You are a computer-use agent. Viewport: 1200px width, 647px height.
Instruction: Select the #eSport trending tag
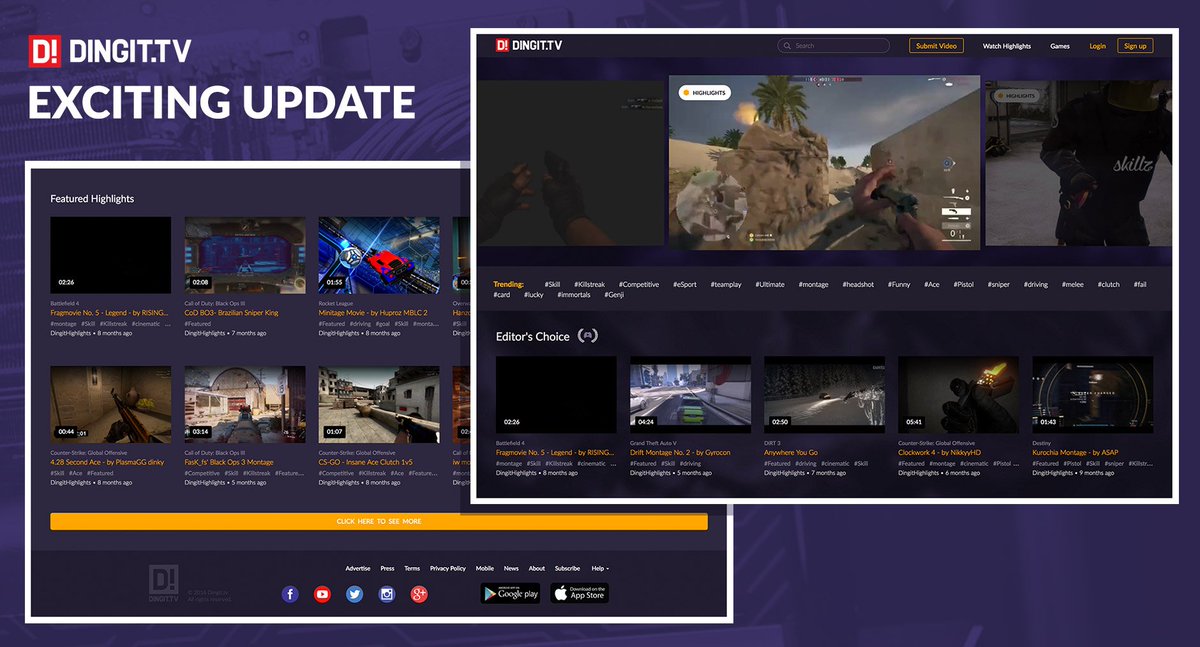(x=685, y=285)
